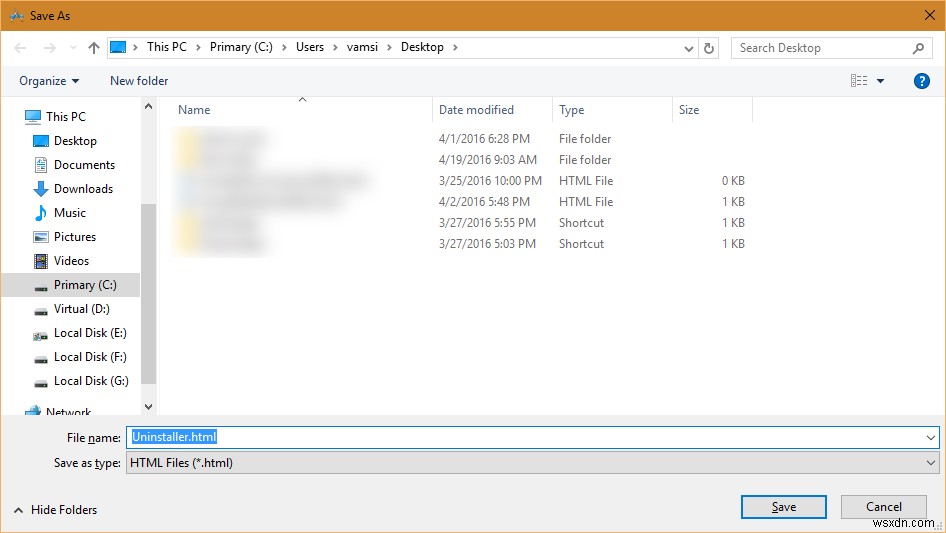This screenshot has height=533, width=946.
Task: Open Save as type combo box
Action: click(x=532, y=463)
